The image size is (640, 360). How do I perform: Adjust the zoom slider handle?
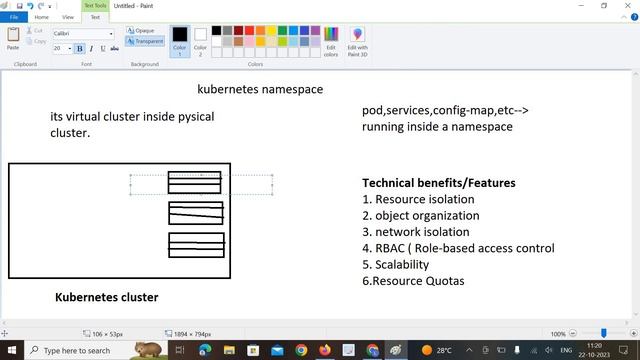click(x=604, y=333)
